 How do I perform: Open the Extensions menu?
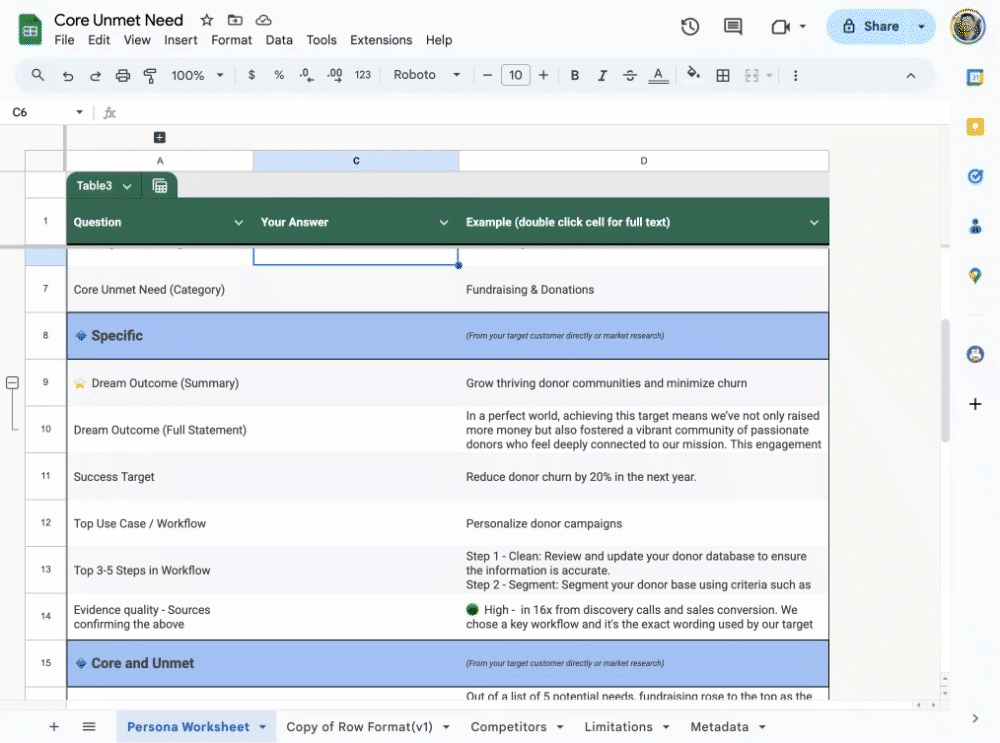(381, 40)
